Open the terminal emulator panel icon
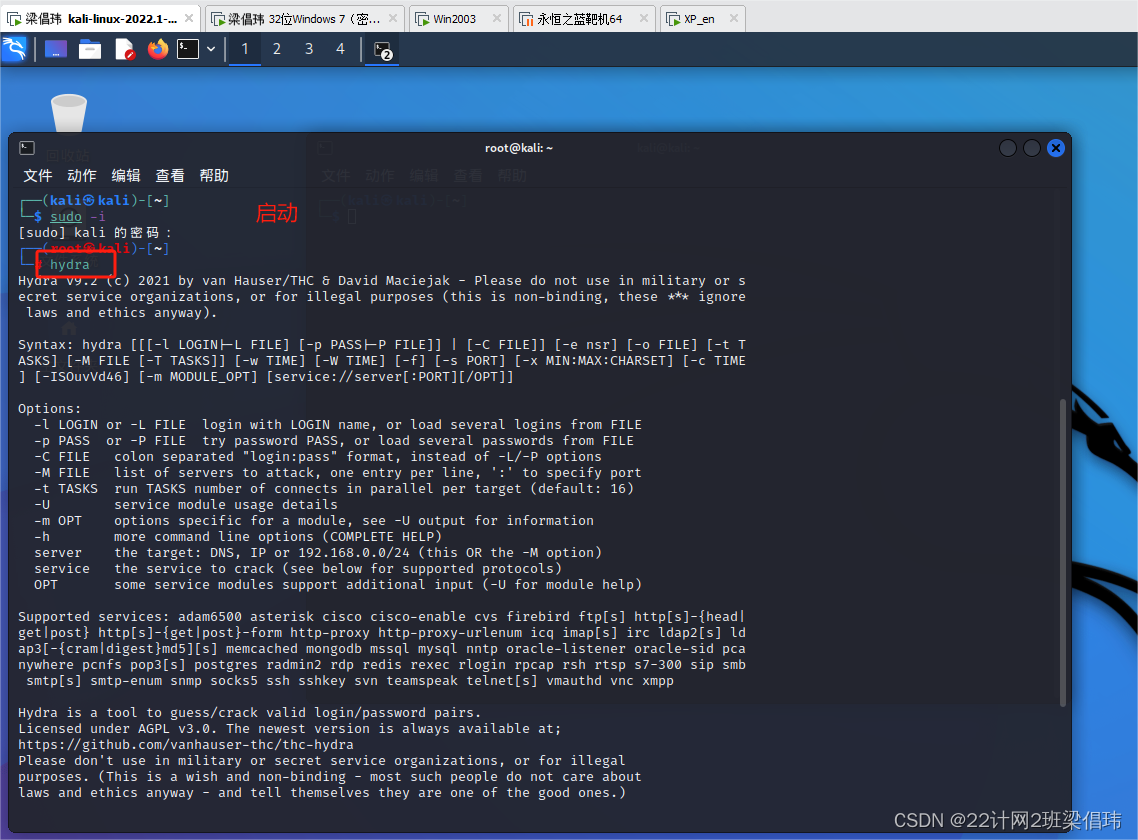The height and width of the screenshot is (840, 1138). 188,49
